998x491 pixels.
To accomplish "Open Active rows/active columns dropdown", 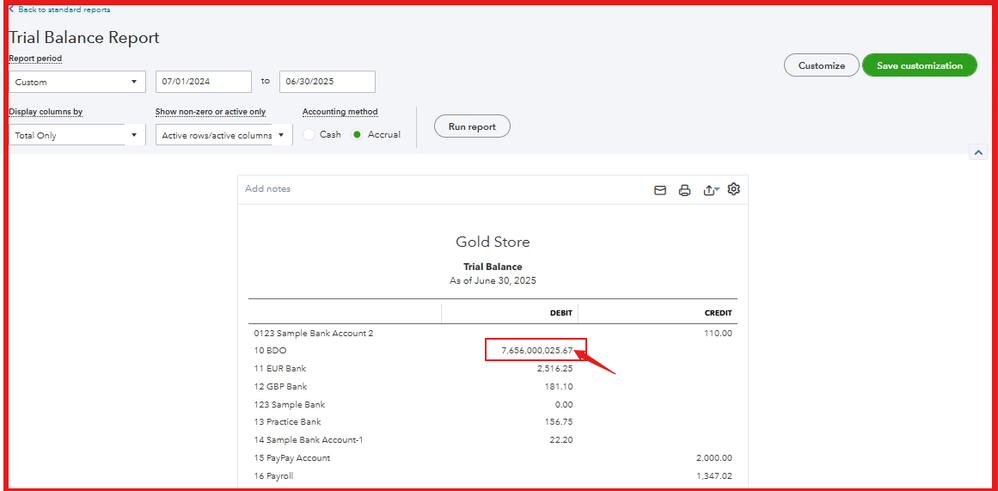I will (223, 135).
